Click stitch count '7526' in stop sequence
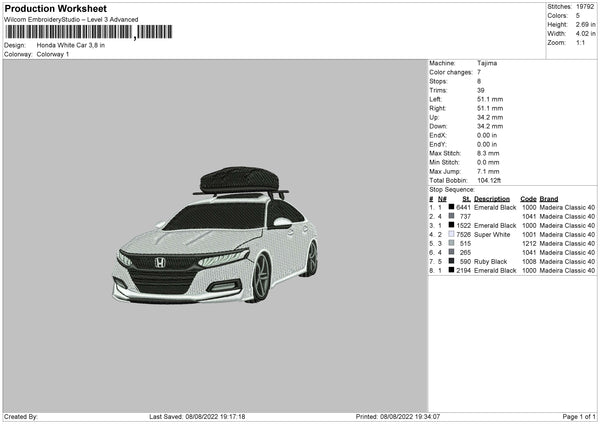600x424 pixels. (463, 235)
